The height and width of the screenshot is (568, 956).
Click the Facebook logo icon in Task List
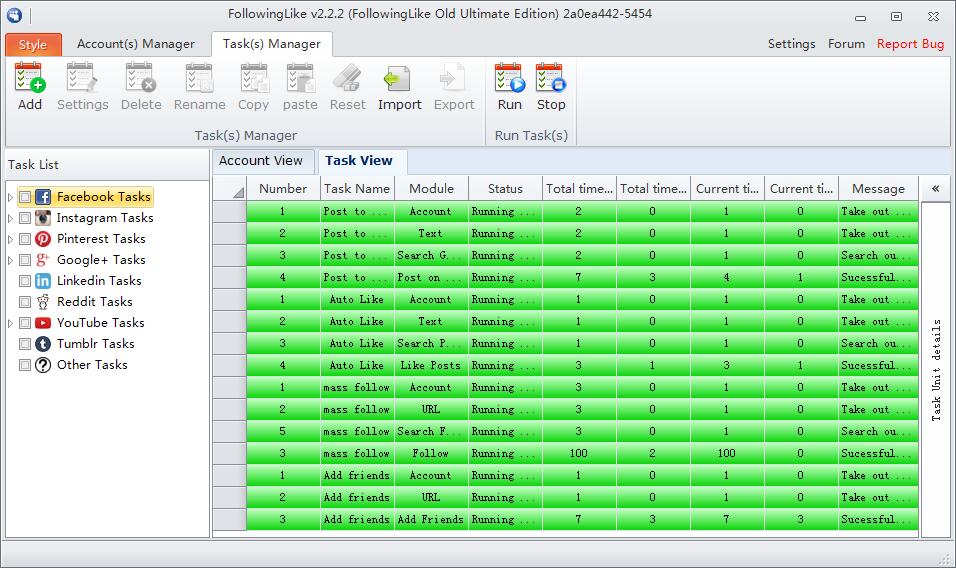(43, 197)
